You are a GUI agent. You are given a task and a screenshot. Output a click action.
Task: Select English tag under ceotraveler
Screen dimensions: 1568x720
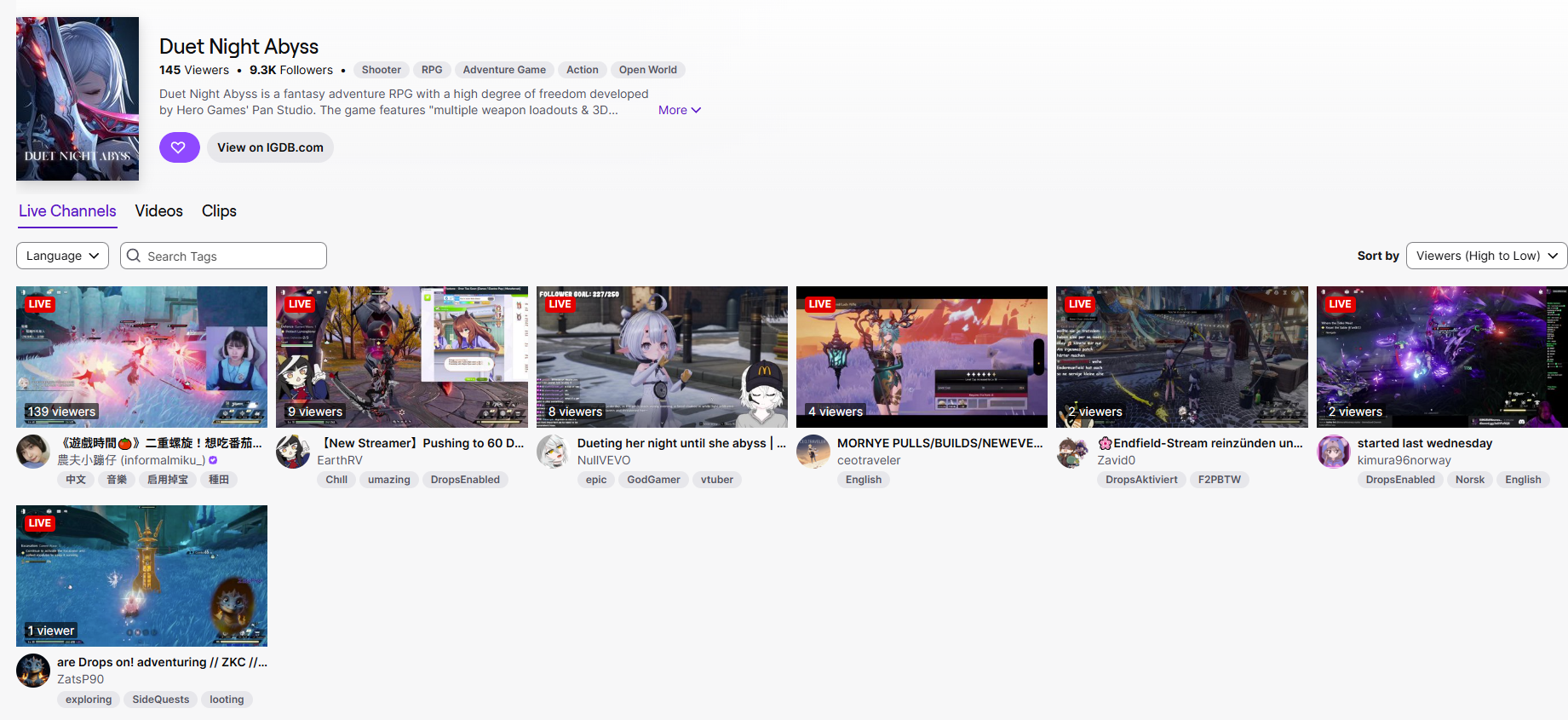click(864, 480)
